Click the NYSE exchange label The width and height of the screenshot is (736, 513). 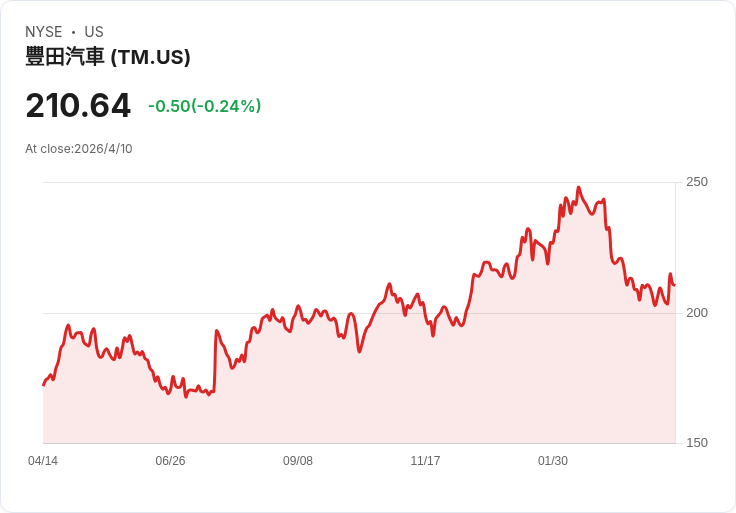[44, 32]
